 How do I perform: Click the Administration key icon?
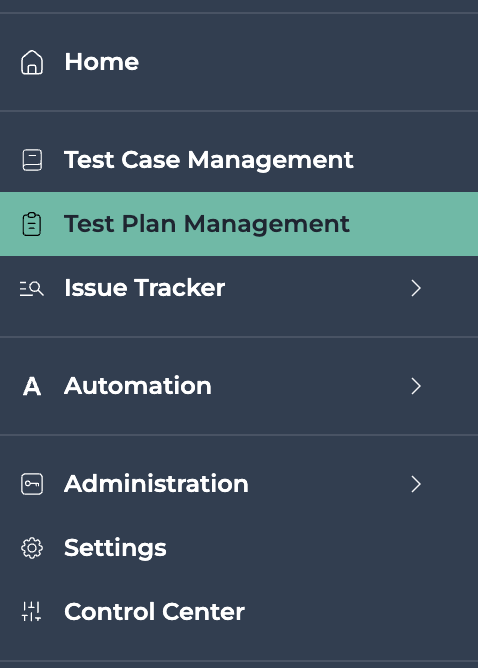(x=32, y=484)
